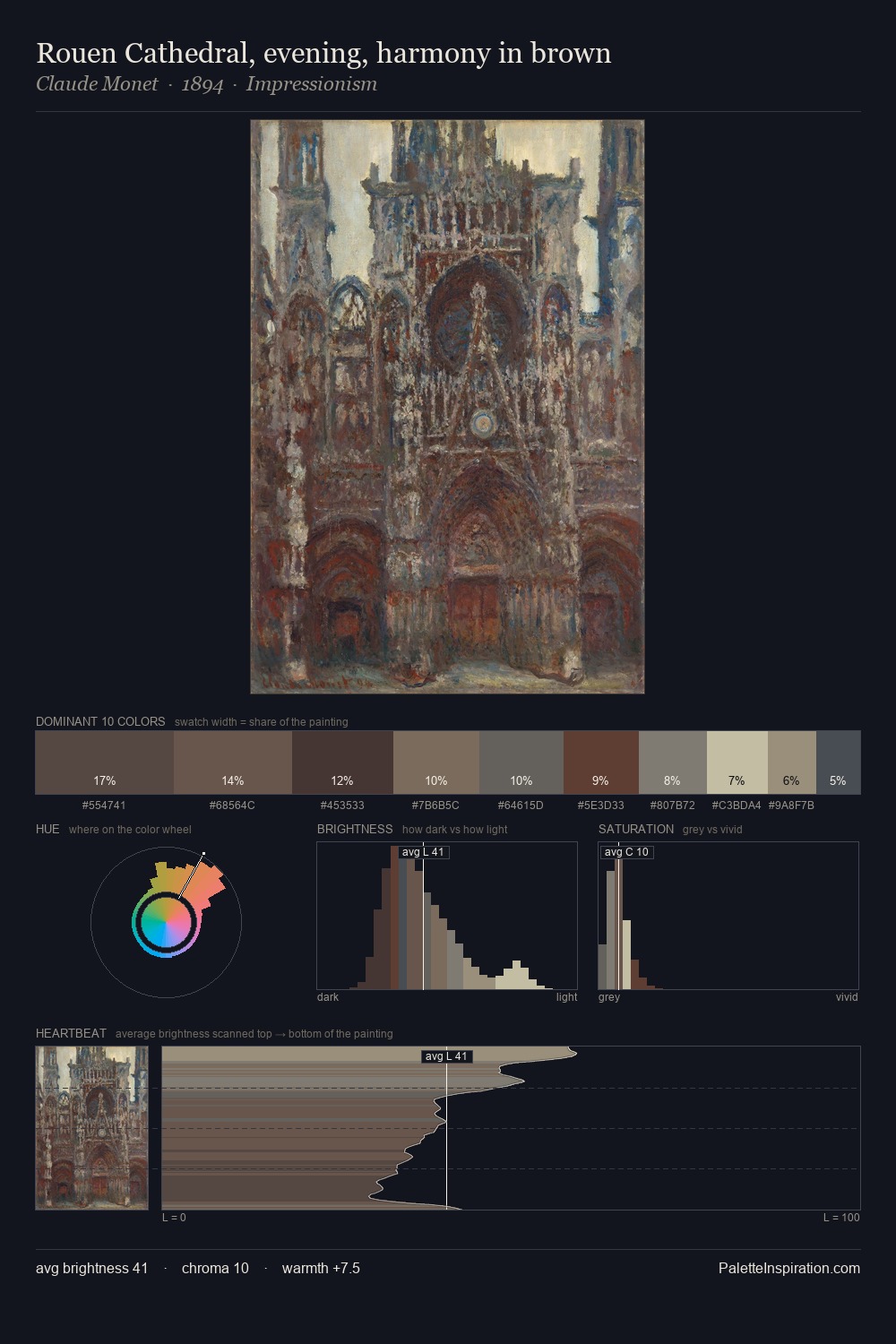Click the hex code text #68564C
The width and height of the screenshot is (896, 1344).
pos(232,806)
